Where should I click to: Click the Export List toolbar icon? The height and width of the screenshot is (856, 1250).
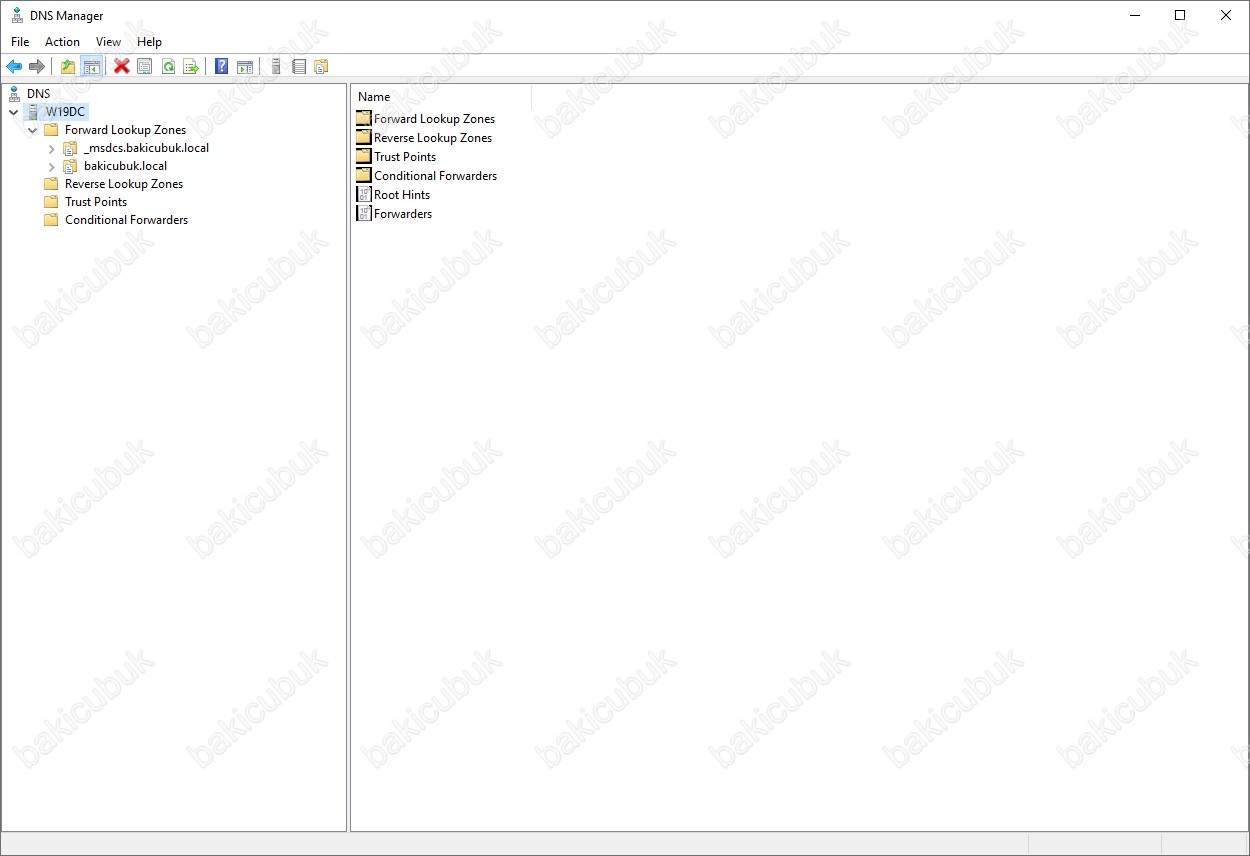[x=191, y=67]
